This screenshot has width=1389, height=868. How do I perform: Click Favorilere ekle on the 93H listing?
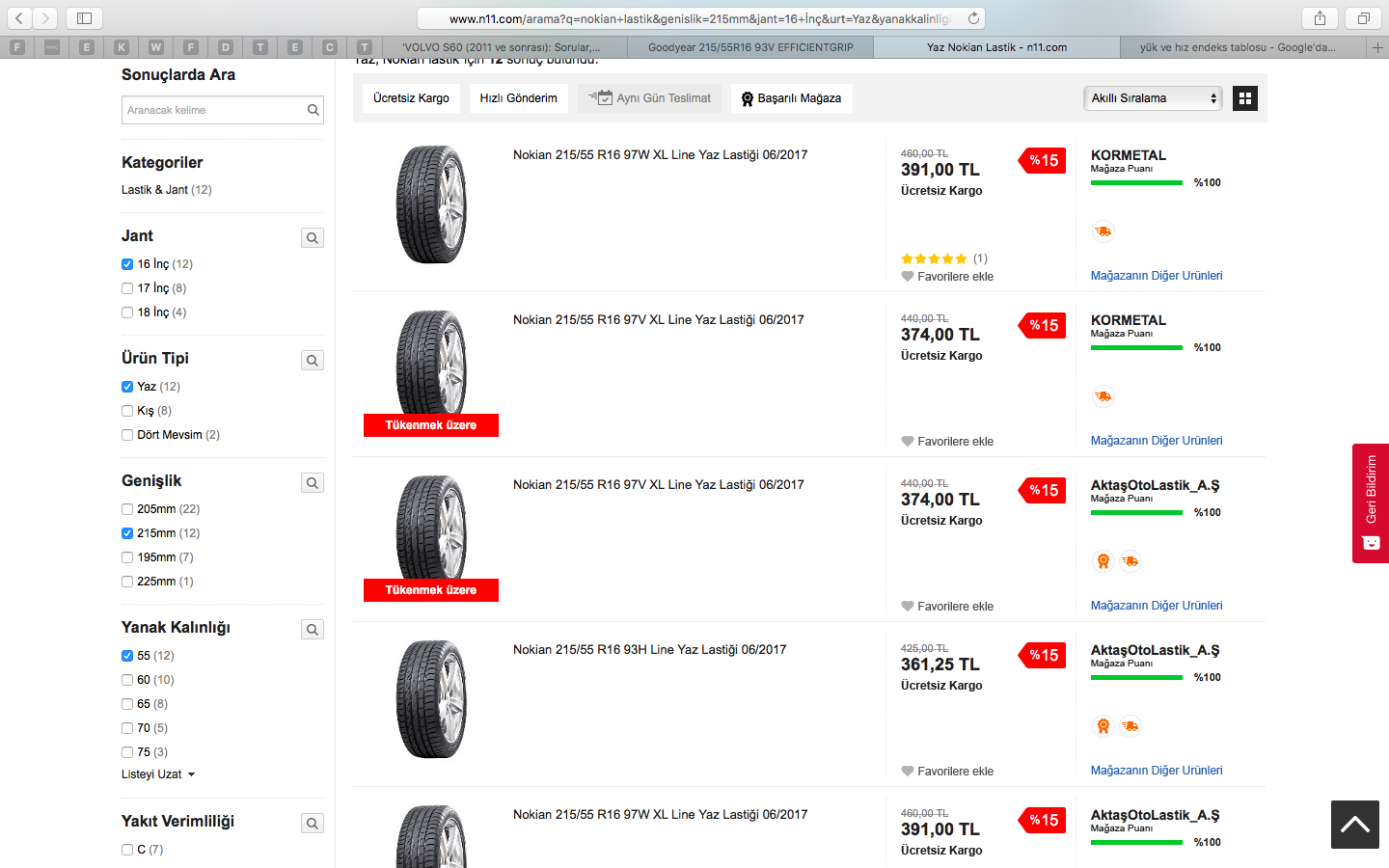[955, 772]
